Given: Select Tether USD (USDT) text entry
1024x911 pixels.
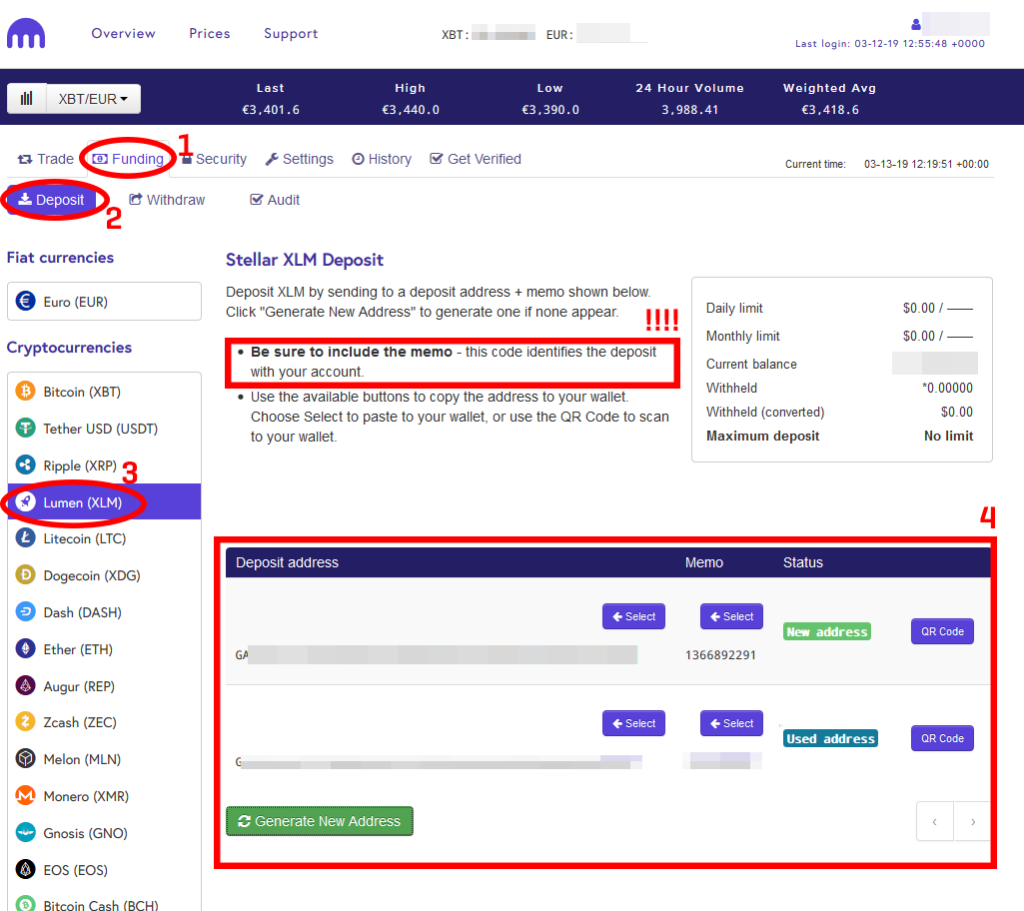Looking at the screenshot, I should (x=101, y=429).
